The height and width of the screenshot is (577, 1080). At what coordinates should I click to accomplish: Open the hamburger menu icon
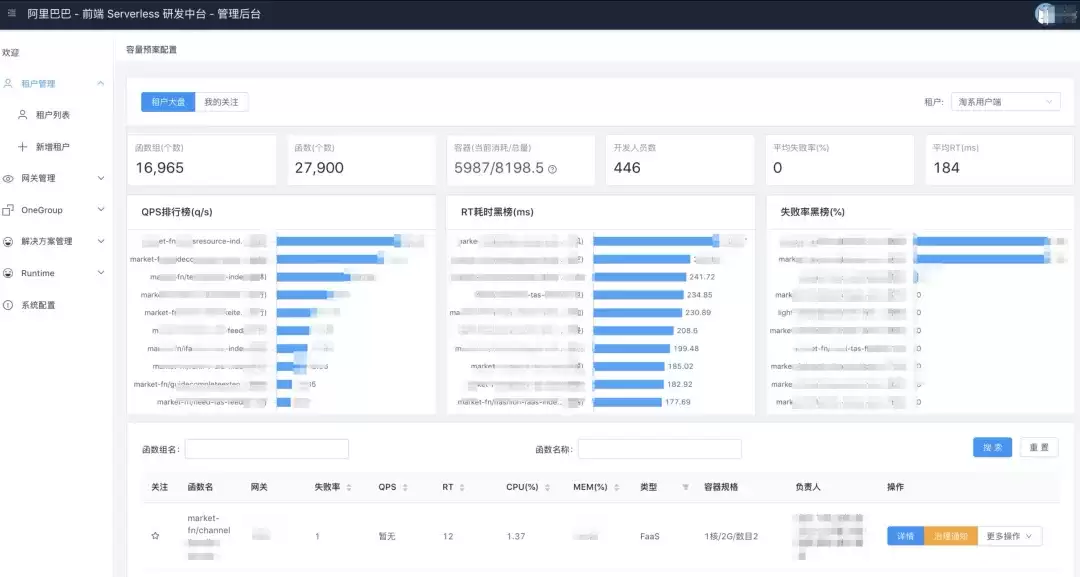click(12, 13)
